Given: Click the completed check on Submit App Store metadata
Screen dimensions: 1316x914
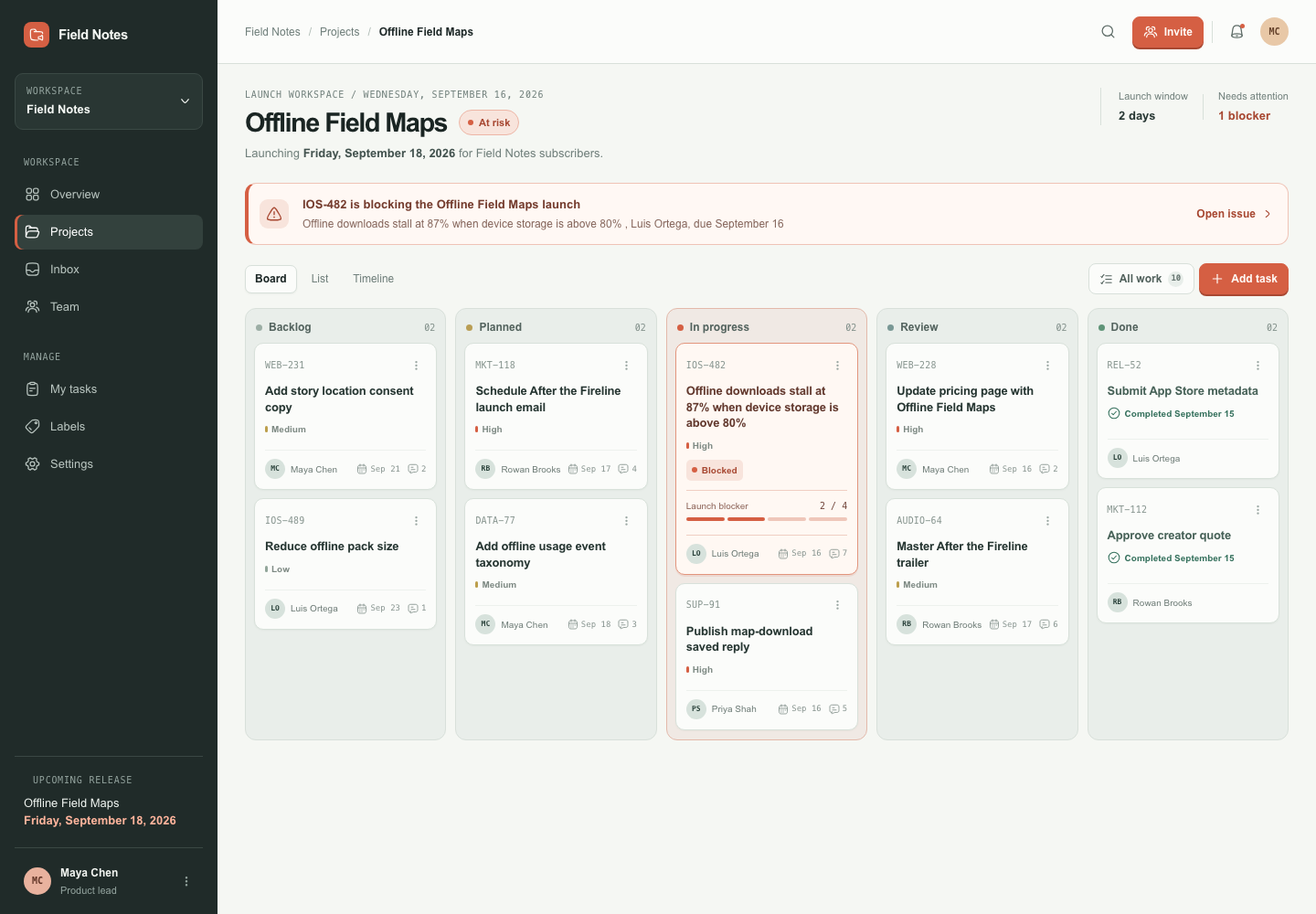Looking at the screenshot, I should tap(1114, 413).
